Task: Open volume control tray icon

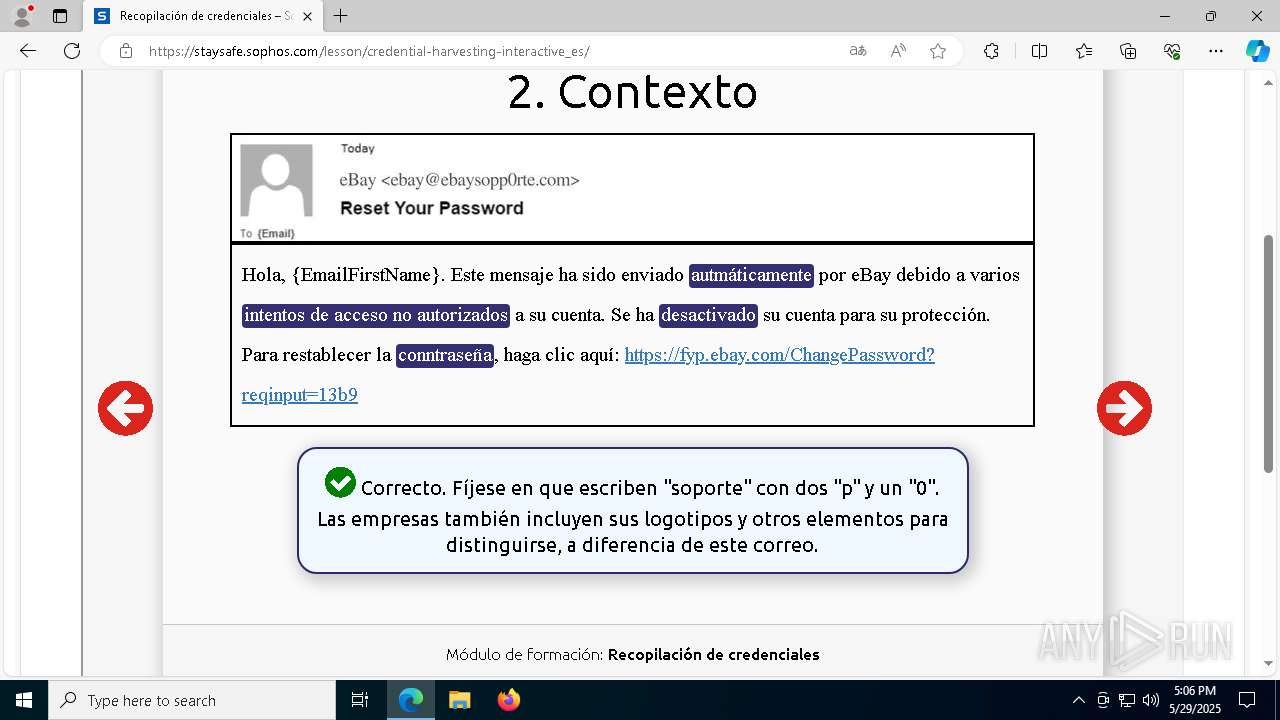Action: [1150, 700]
